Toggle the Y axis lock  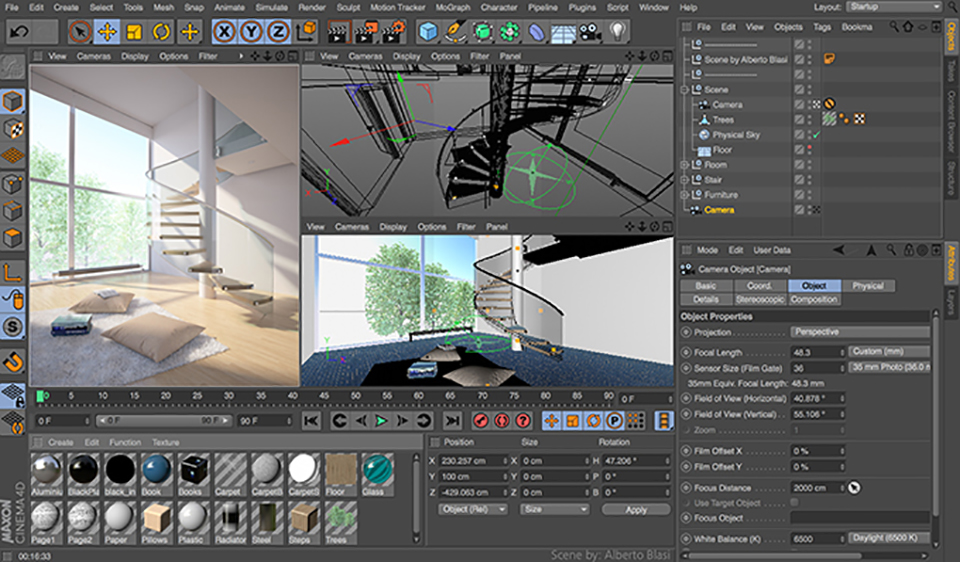pyautogui.click(x=251, y=32)
